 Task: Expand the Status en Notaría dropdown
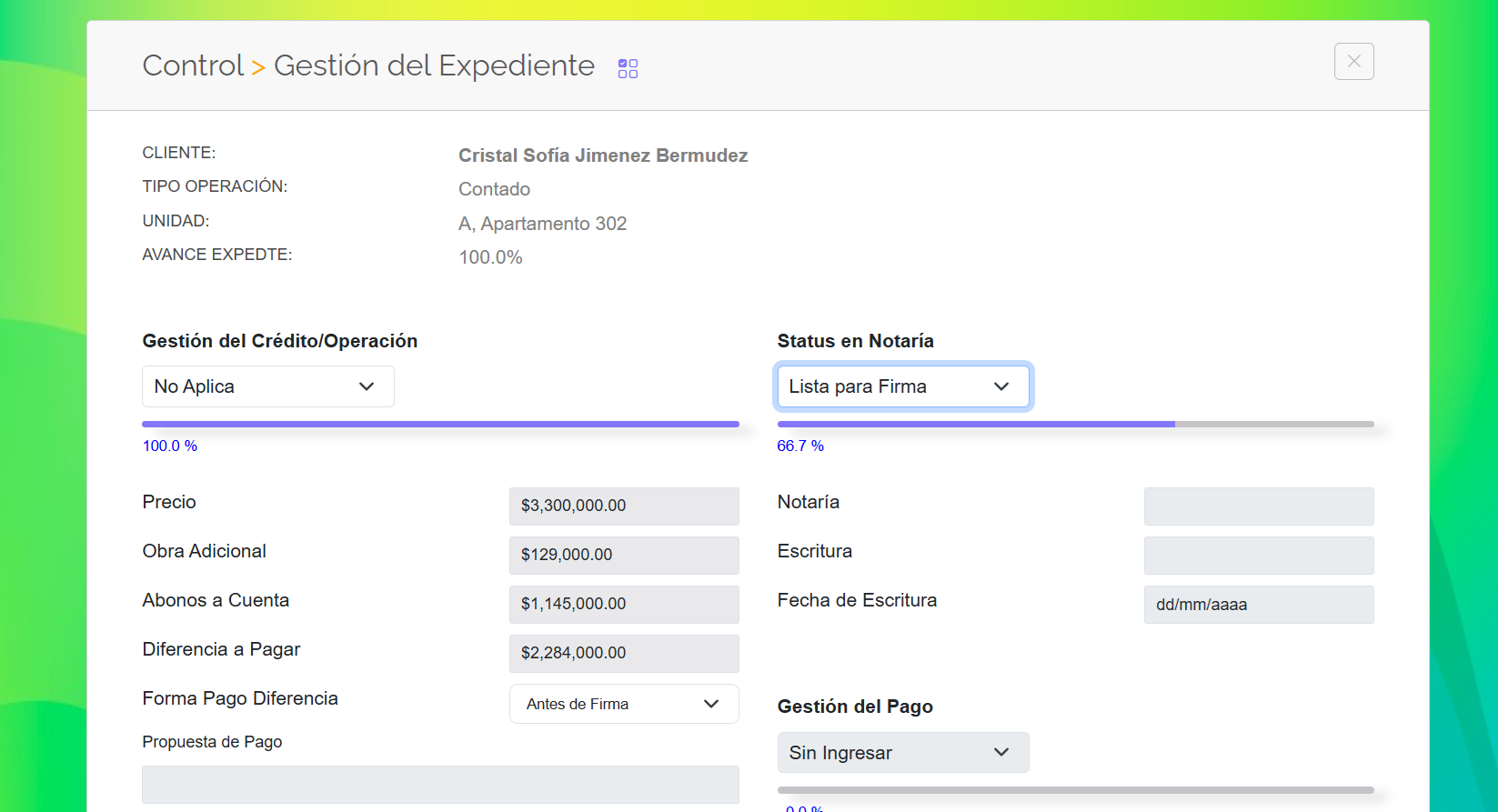tap(902, 386)
